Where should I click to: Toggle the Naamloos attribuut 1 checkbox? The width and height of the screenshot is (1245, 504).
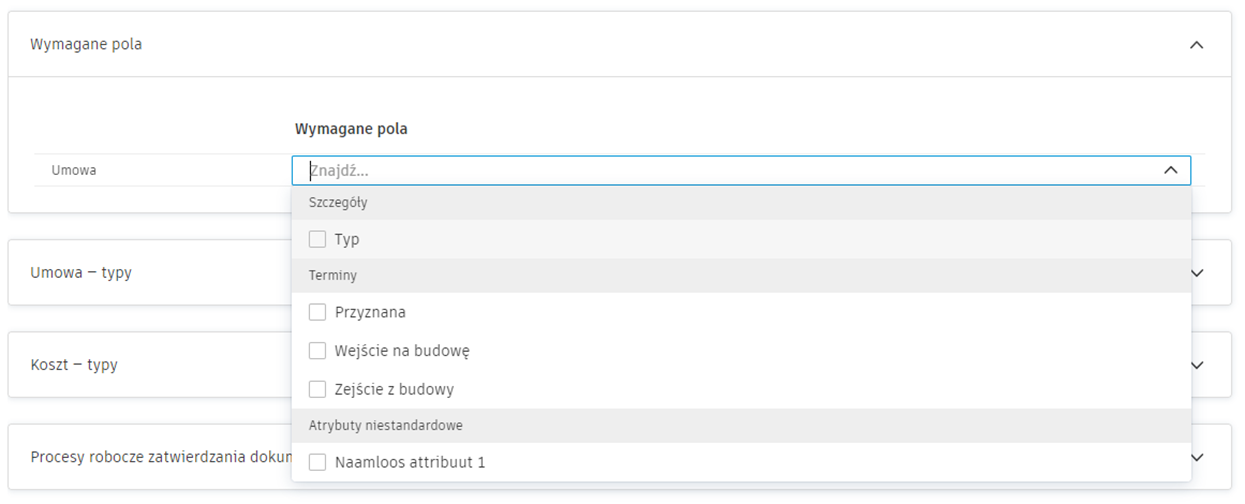pyautogui.click(x=318, y=463)
